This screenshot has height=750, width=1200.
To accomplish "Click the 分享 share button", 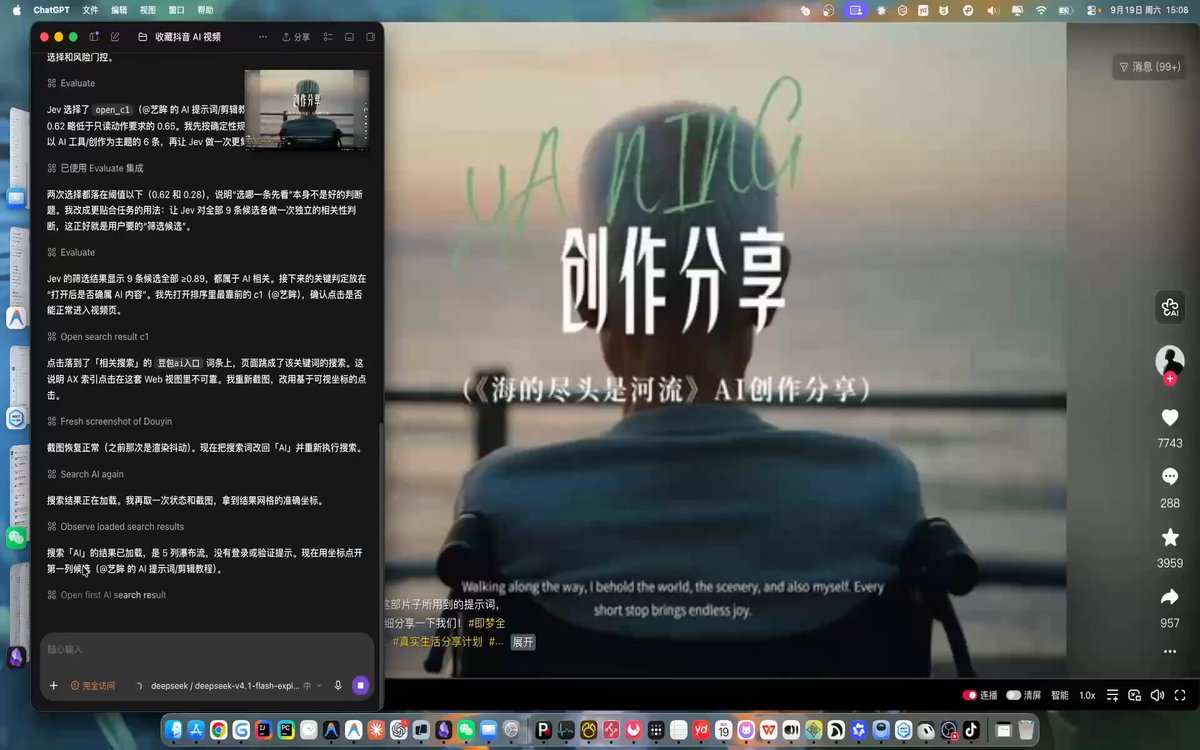I will point(296,37).
